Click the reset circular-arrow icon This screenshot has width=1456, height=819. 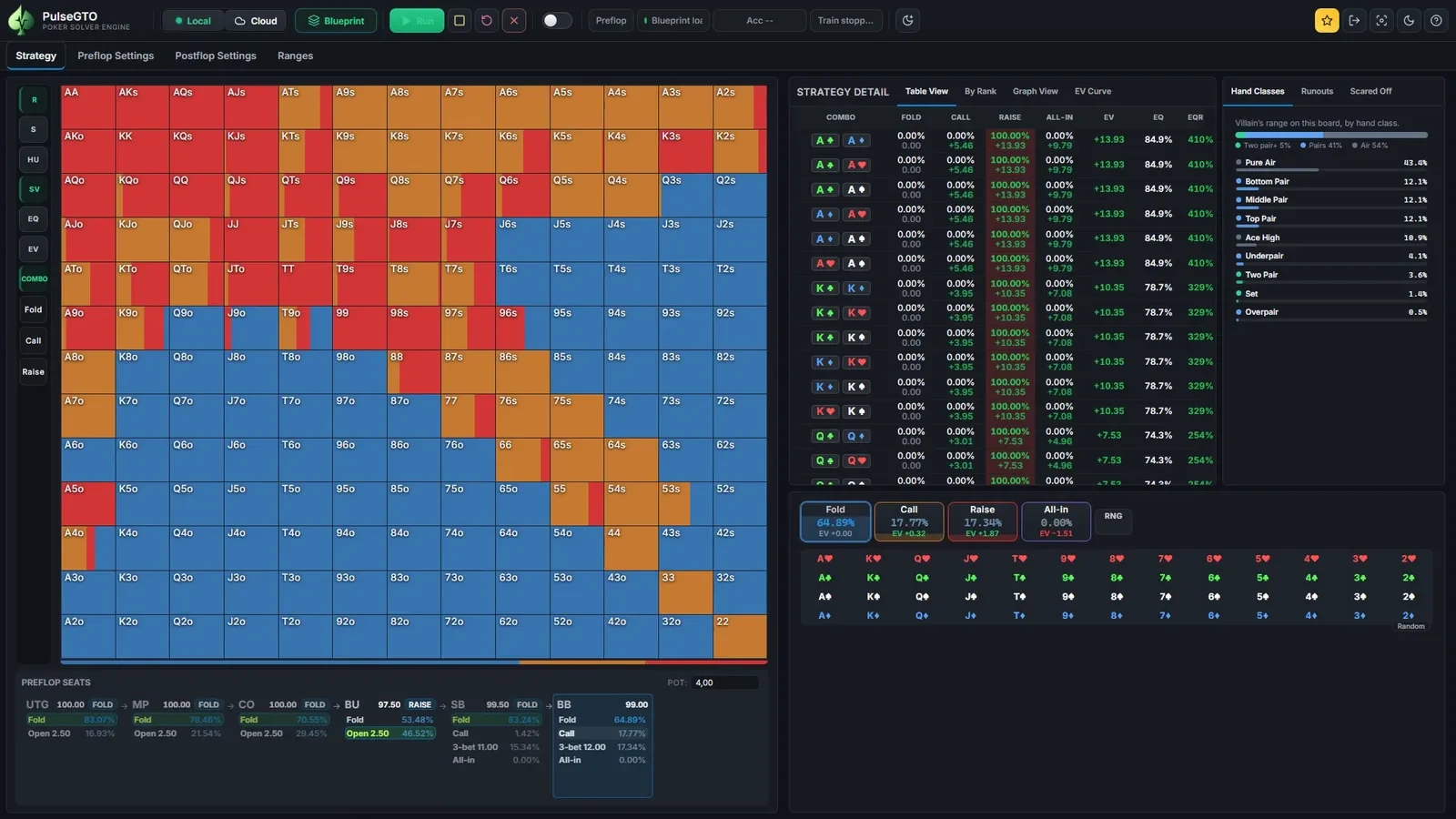pyautogui.click(x=487, y=20)
